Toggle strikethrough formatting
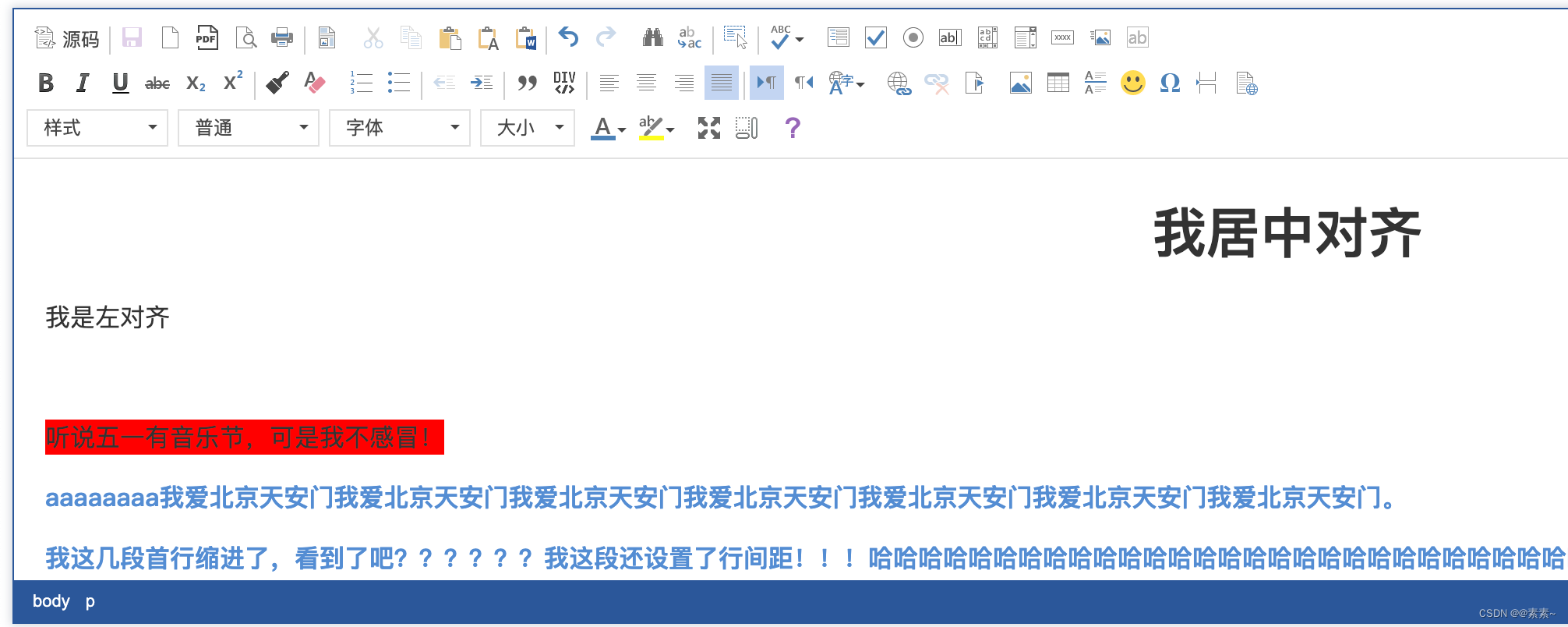Viewport: 1568px width, 627px height. tap(157, 83)
